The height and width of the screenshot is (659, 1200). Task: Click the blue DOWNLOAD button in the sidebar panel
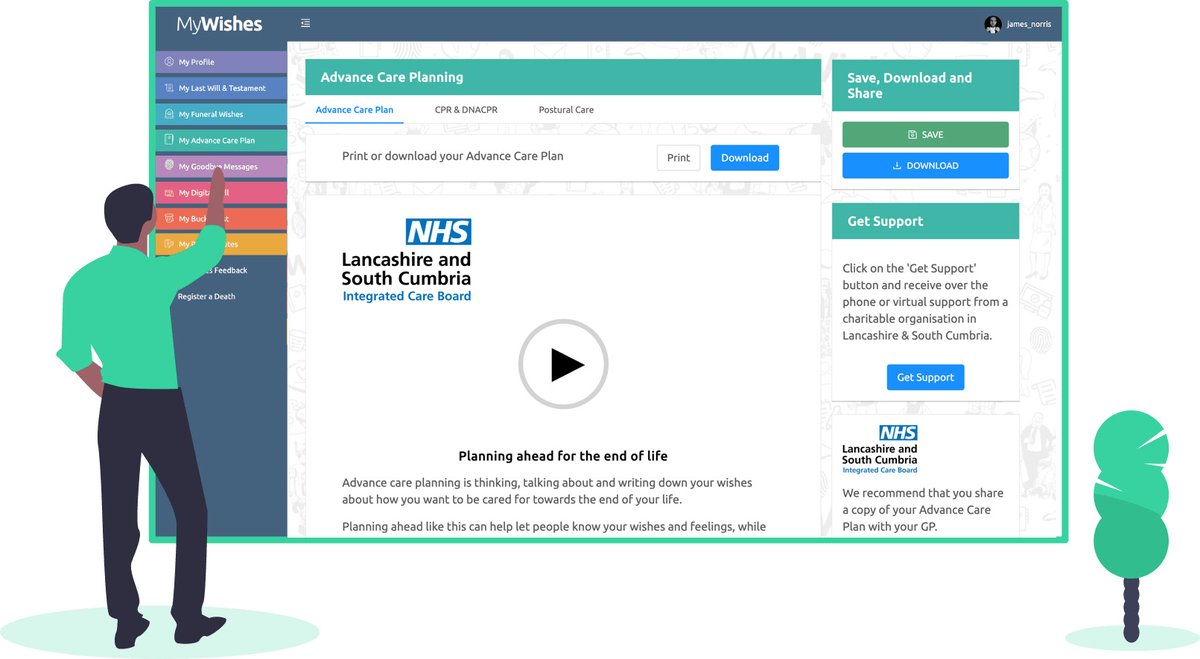click(925, 166)
